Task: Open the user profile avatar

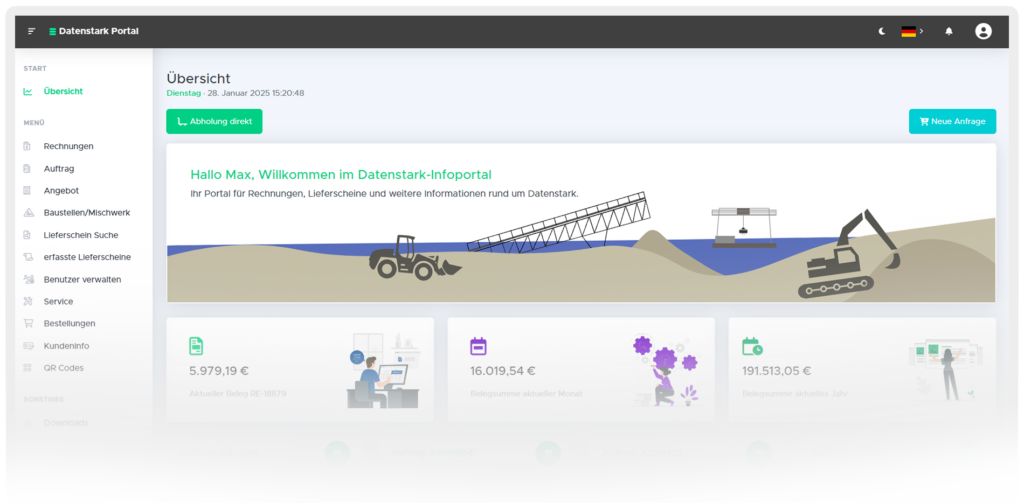Action: tap(983, 31)
